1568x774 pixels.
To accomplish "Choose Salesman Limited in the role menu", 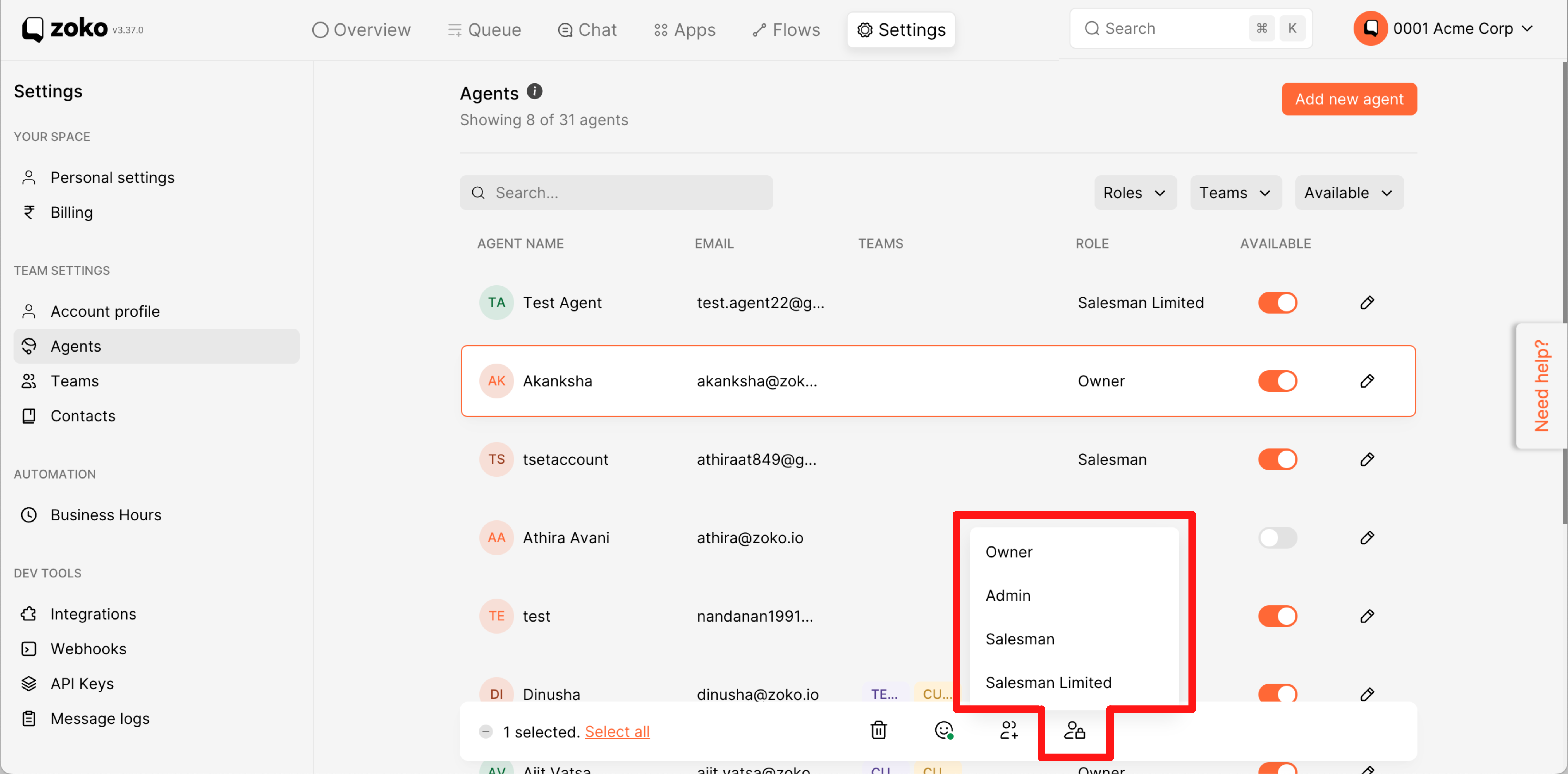I will pyautogui.click(x=1074, y=683).
